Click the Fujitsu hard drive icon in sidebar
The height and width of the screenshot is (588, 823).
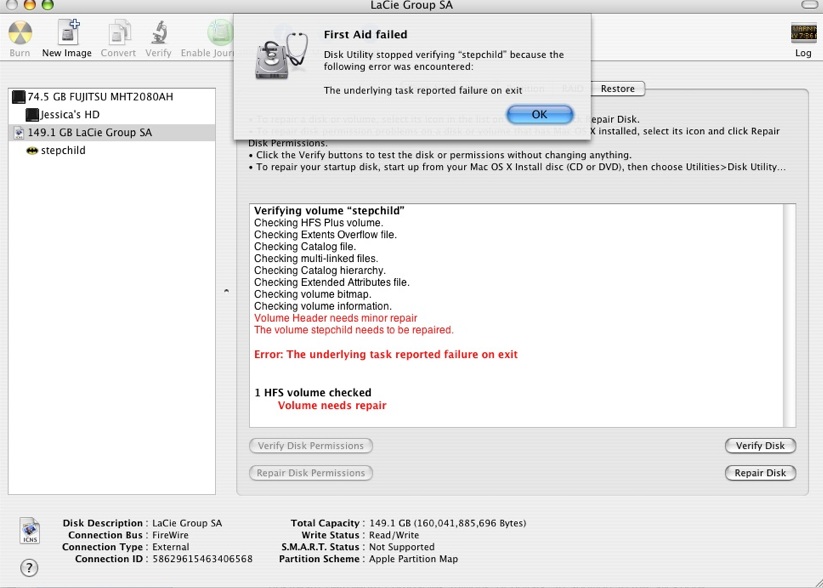[x=18, y=97]
